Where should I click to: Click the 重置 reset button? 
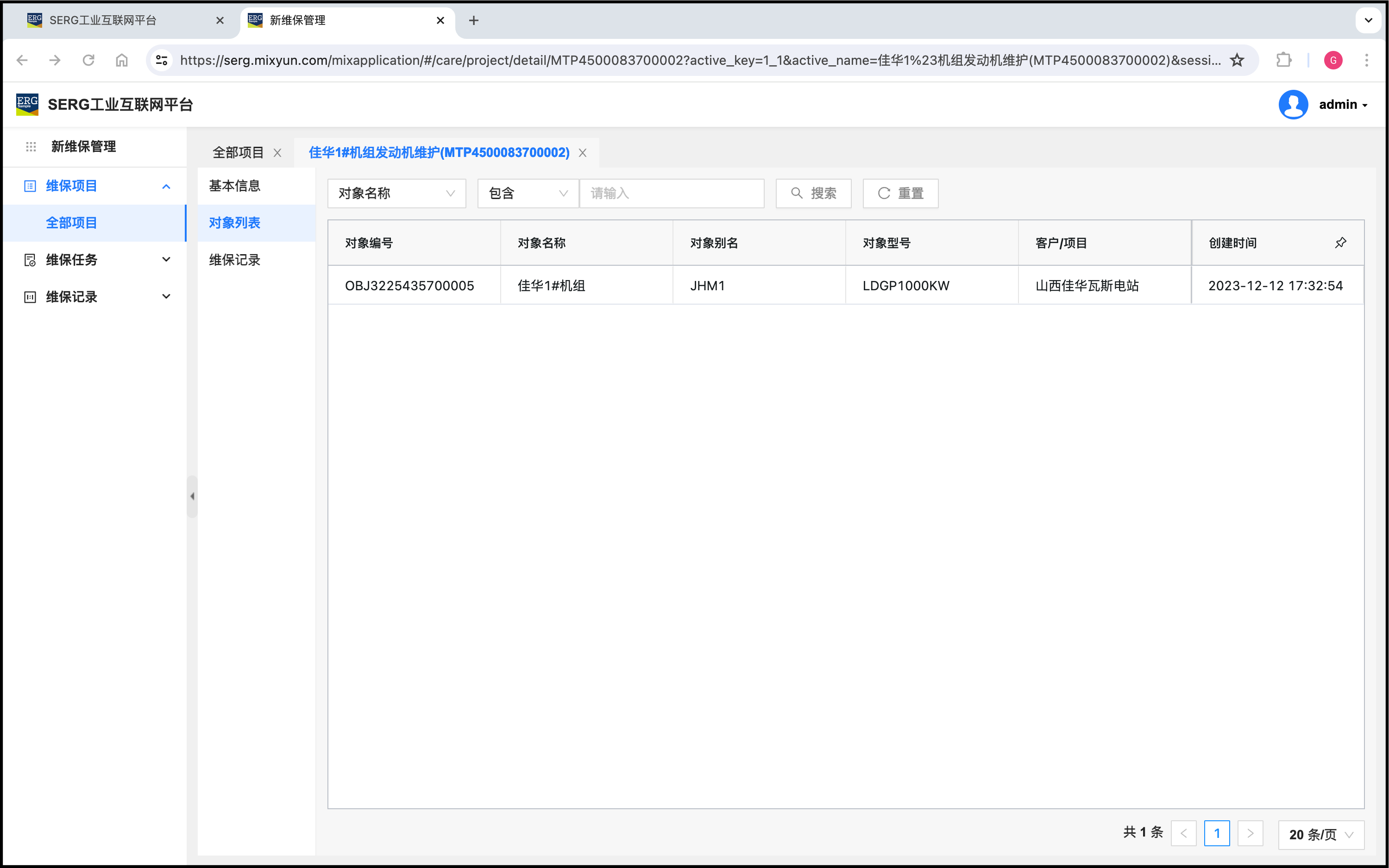point(900,194)
